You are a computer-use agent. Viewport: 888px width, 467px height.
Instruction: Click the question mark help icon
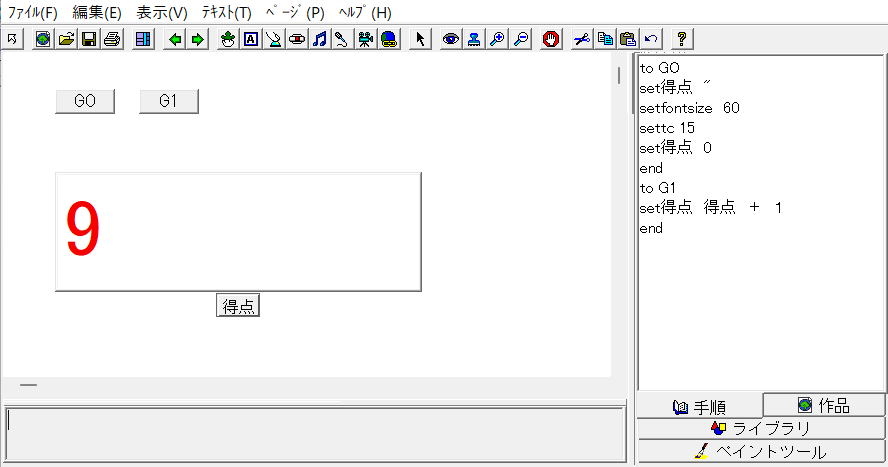(682, 39)
